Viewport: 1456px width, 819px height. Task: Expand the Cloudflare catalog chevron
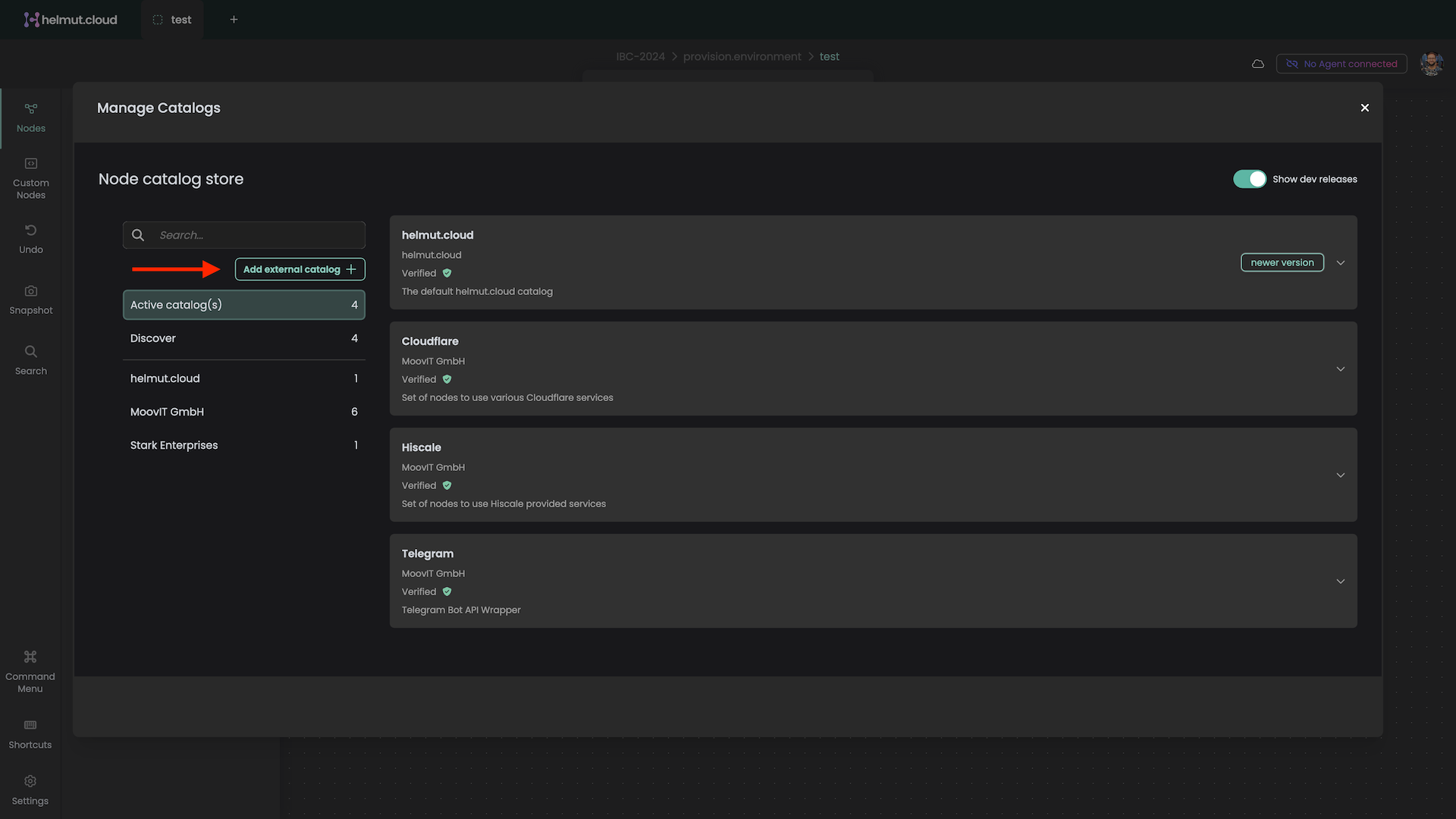[x=1341, y=369]
